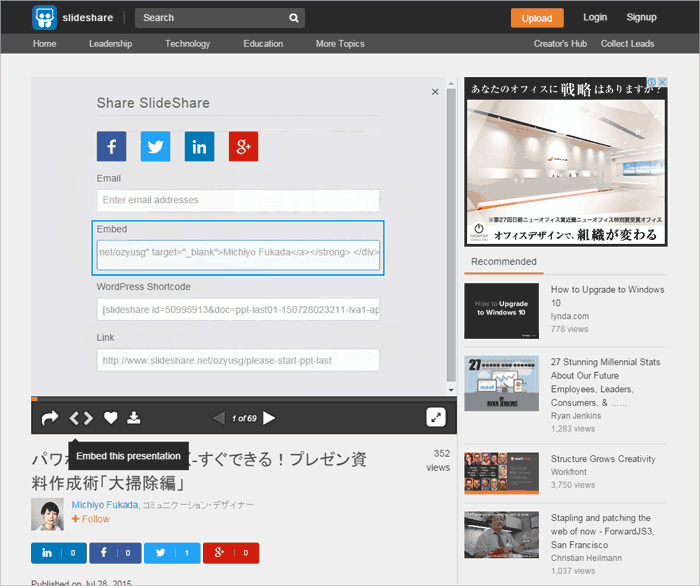Open How to Upgrade to Windows 10 title link

coord(607,296)
